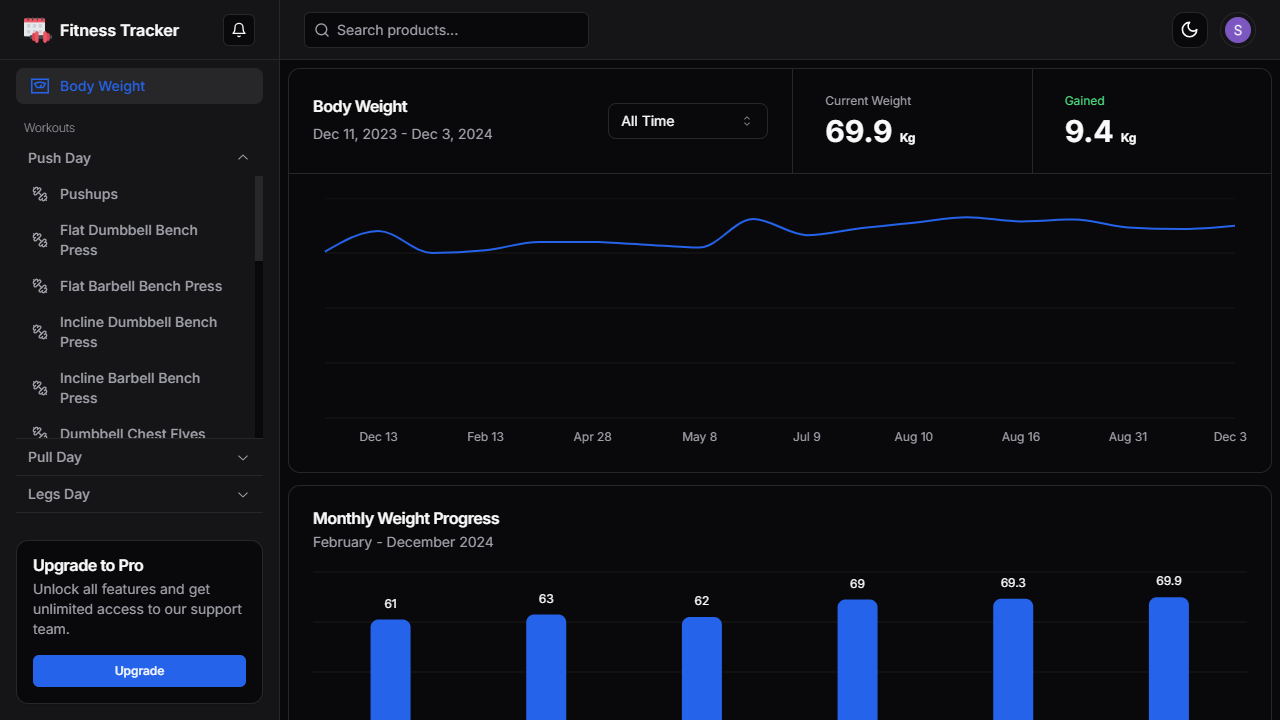Click the bar labeled 69
Screen dimensions: 1280x720
[857, 660]
